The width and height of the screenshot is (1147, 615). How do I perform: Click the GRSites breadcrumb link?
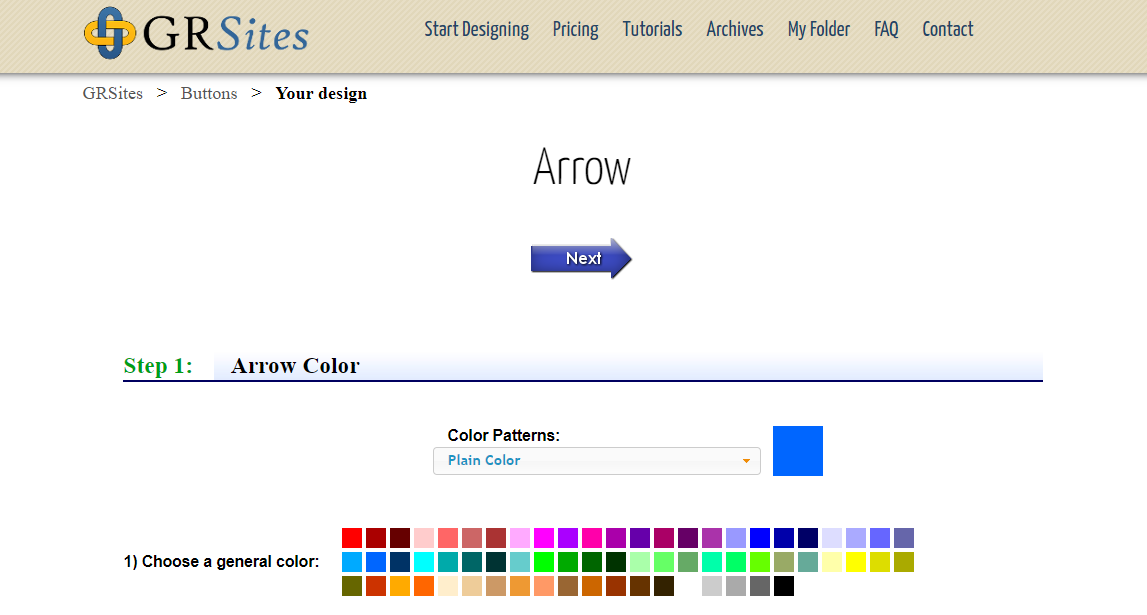tap(112, 93)
